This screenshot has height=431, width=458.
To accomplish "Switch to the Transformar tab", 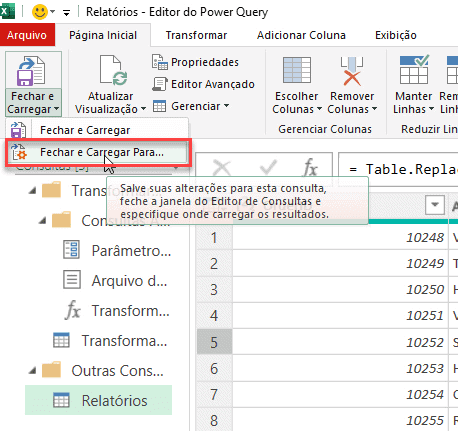I will pyautogui.click(x=196, y=35).
